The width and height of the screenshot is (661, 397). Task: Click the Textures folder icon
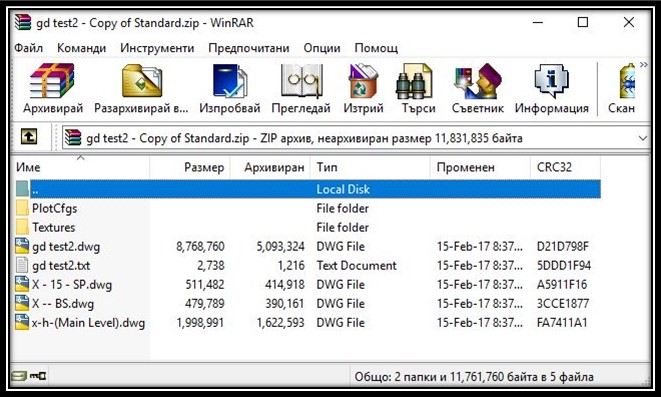pyautogui.click(x=22, y=227)
